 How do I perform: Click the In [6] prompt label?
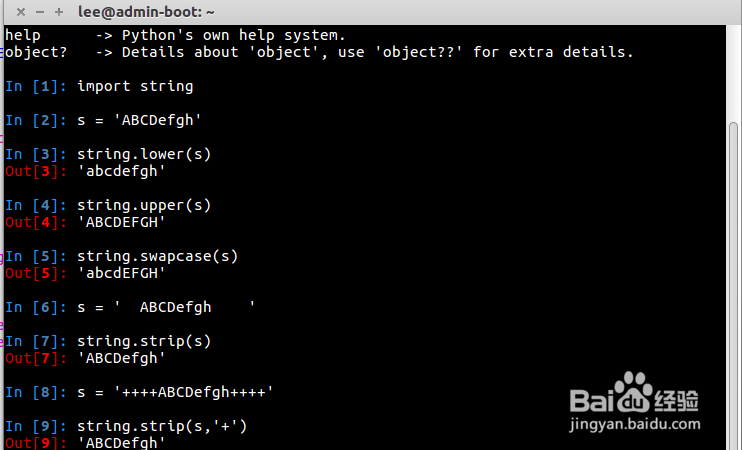[x=37, y=307]
